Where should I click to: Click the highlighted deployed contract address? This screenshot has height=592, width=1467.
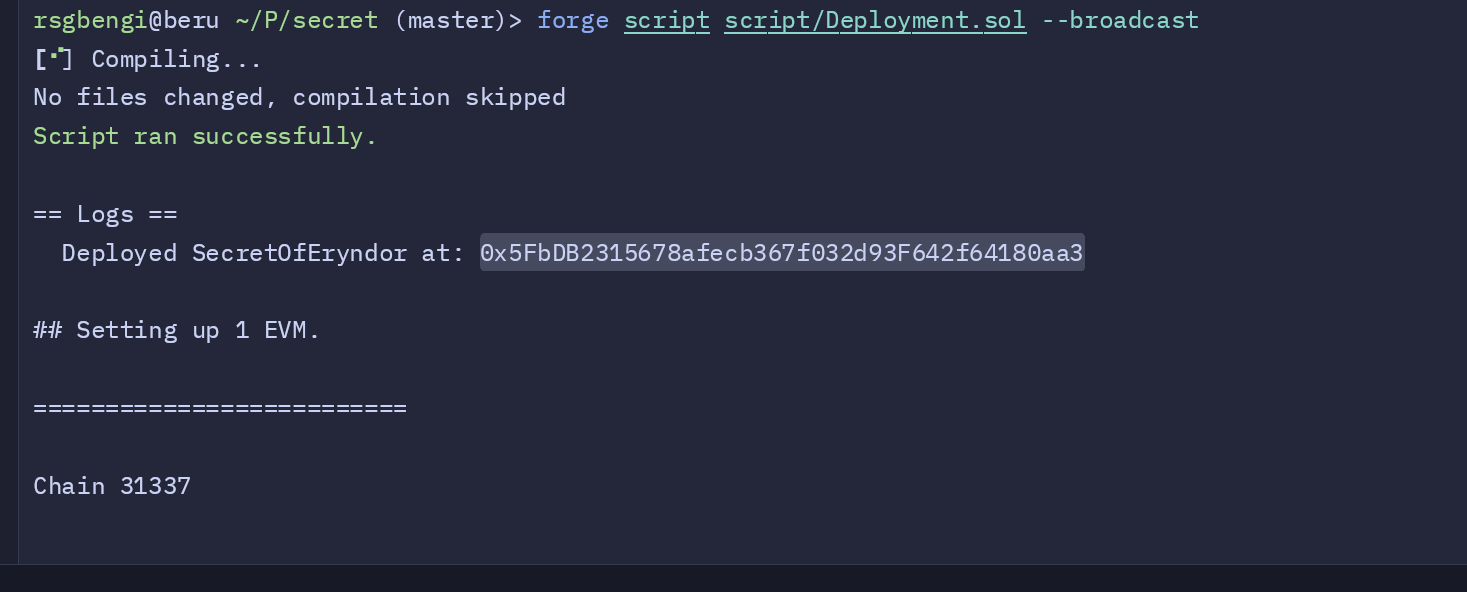pos(782,253)
